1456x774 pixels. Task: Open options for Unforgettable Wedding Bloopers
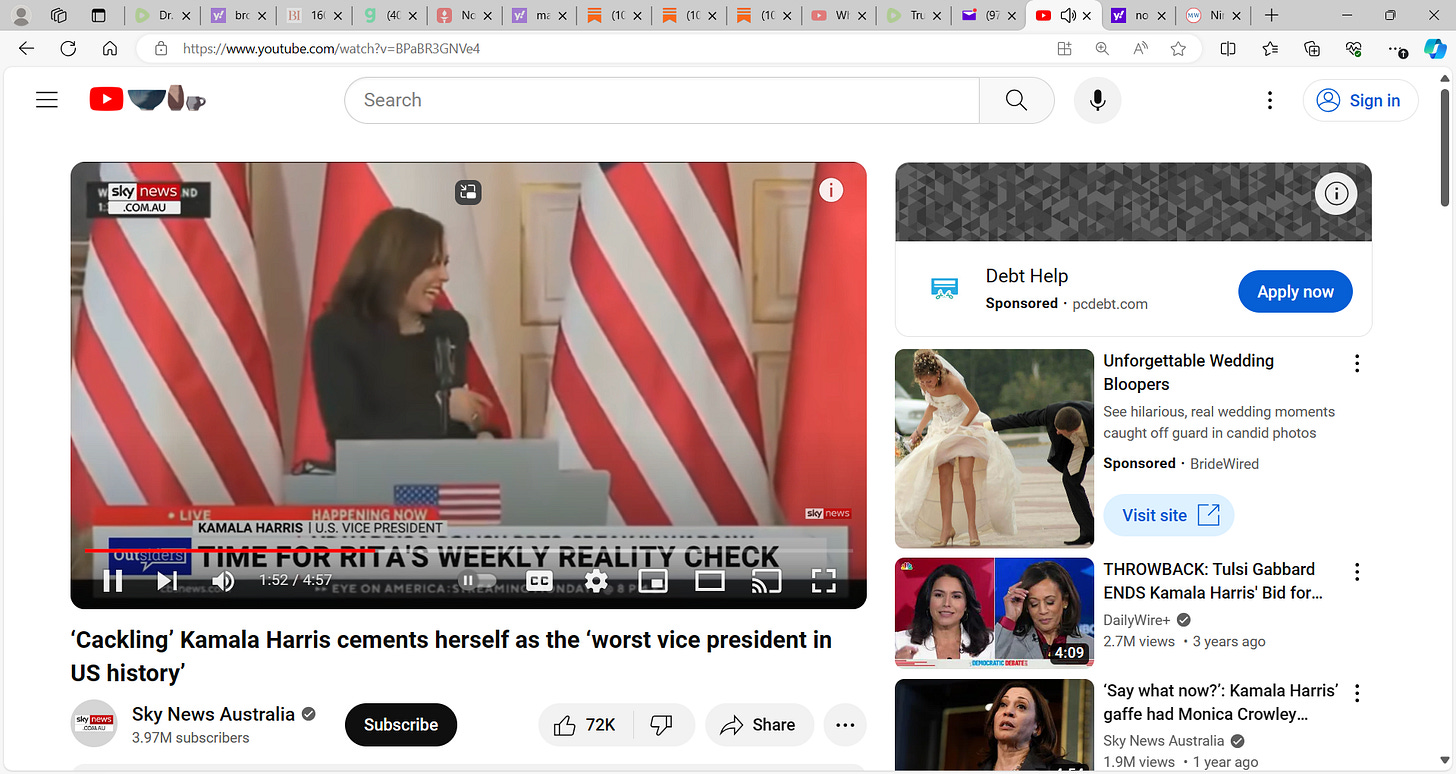point(1357,363)
